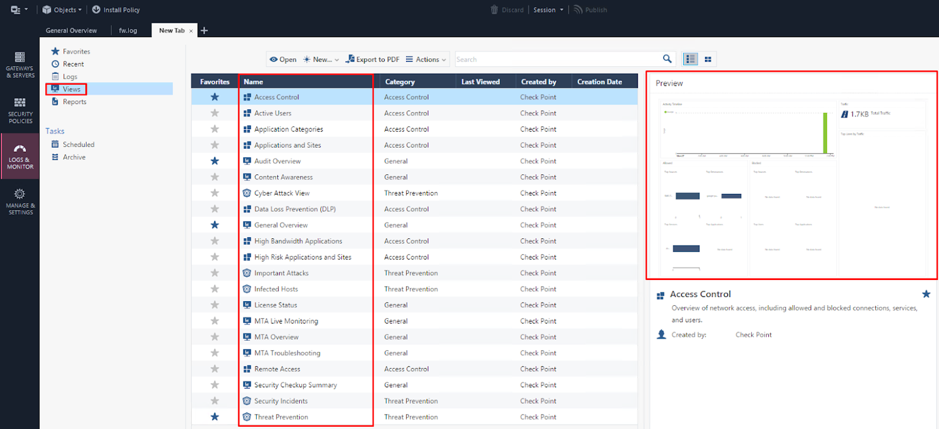Viewport: 939px width, 429px height.
Task: Click the Access Control preview thumbnail
Action: pos(793,186)
